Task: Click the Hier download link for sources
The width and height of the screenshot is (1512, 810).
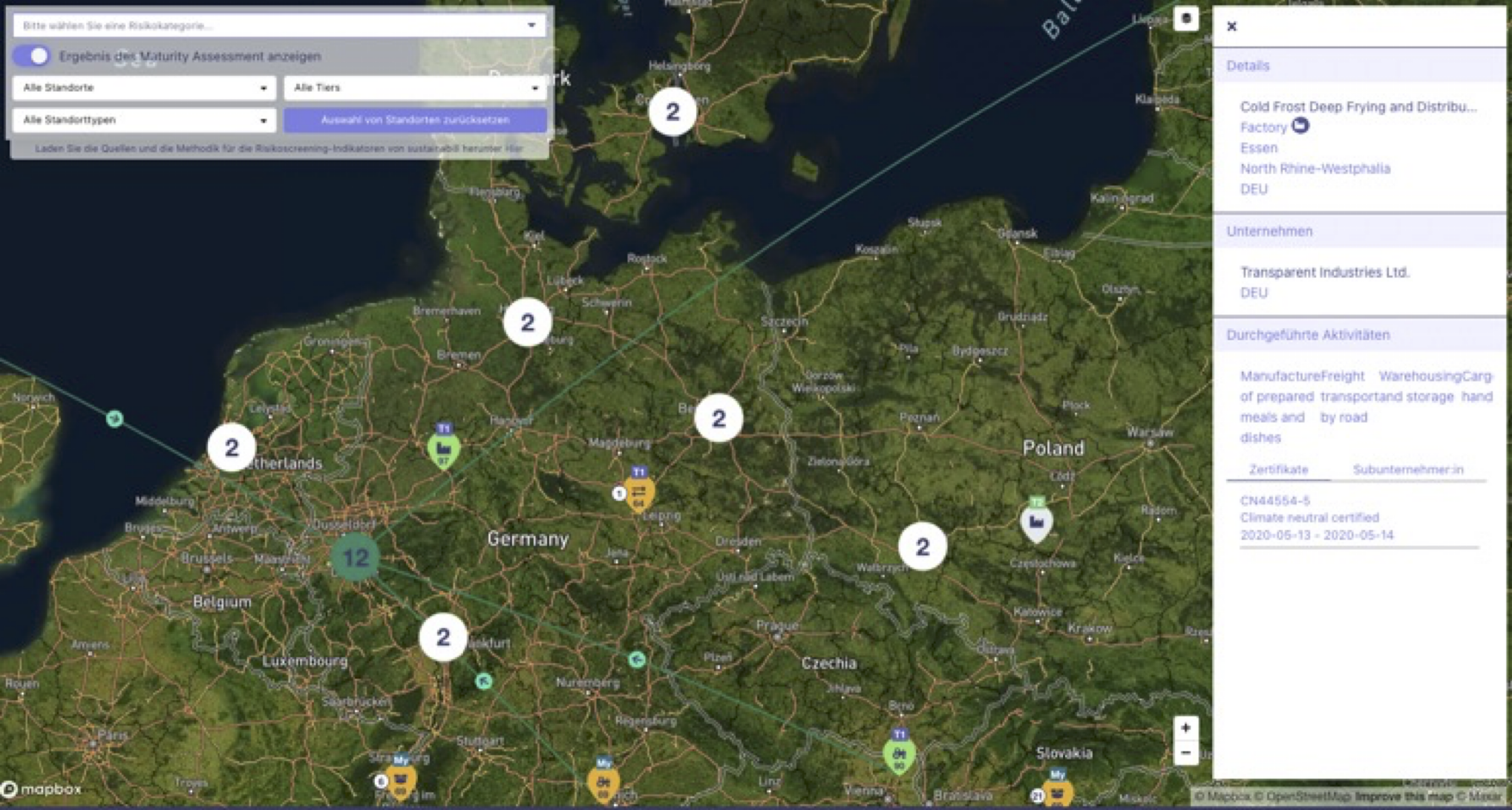Action: tap(514, 148)
